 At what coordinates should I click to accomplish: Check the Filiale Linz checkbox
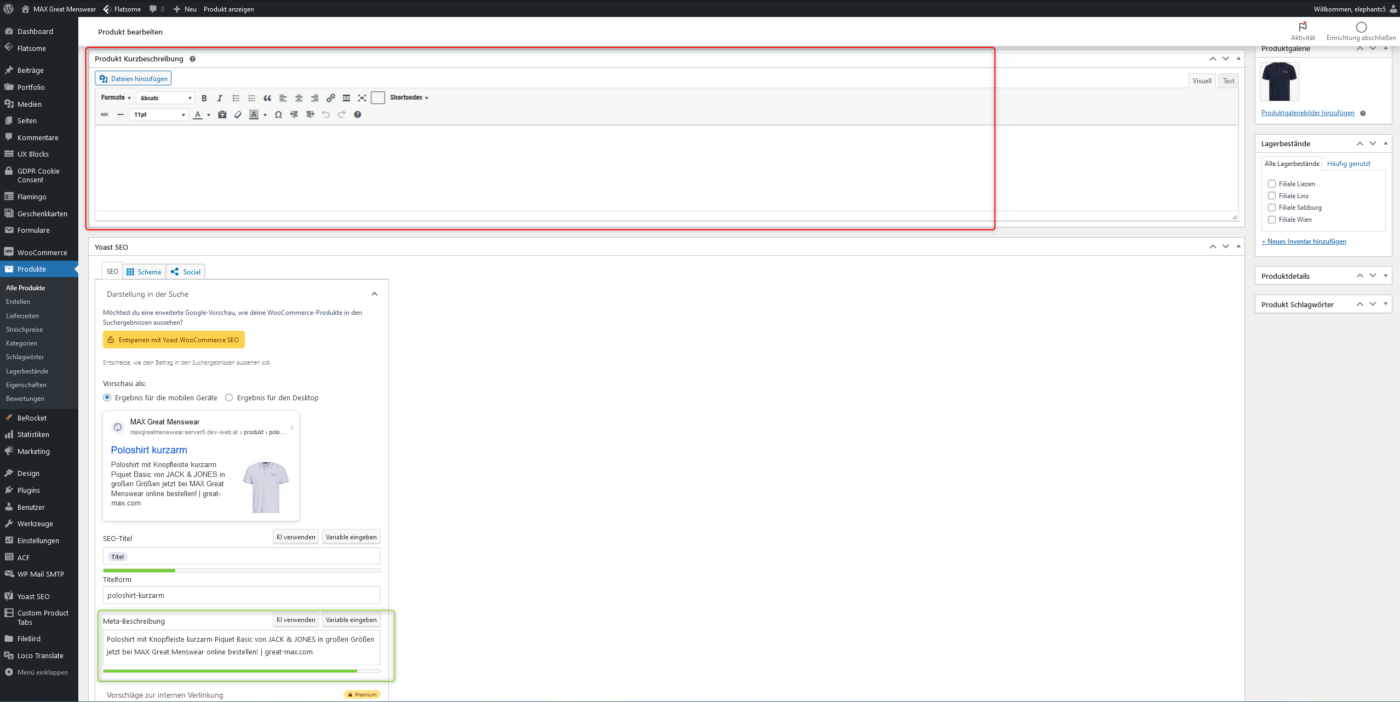1272,196
